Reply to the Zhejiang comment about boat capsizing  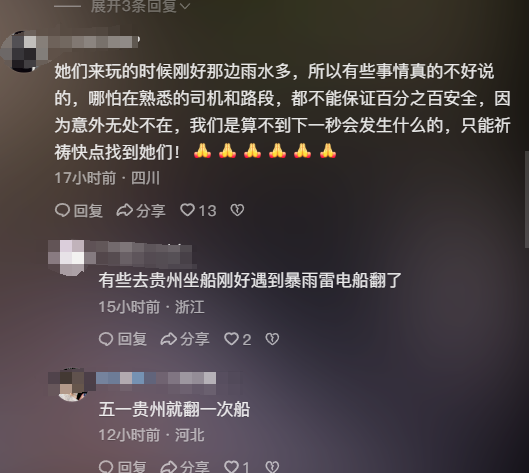[x=123, y=339]
